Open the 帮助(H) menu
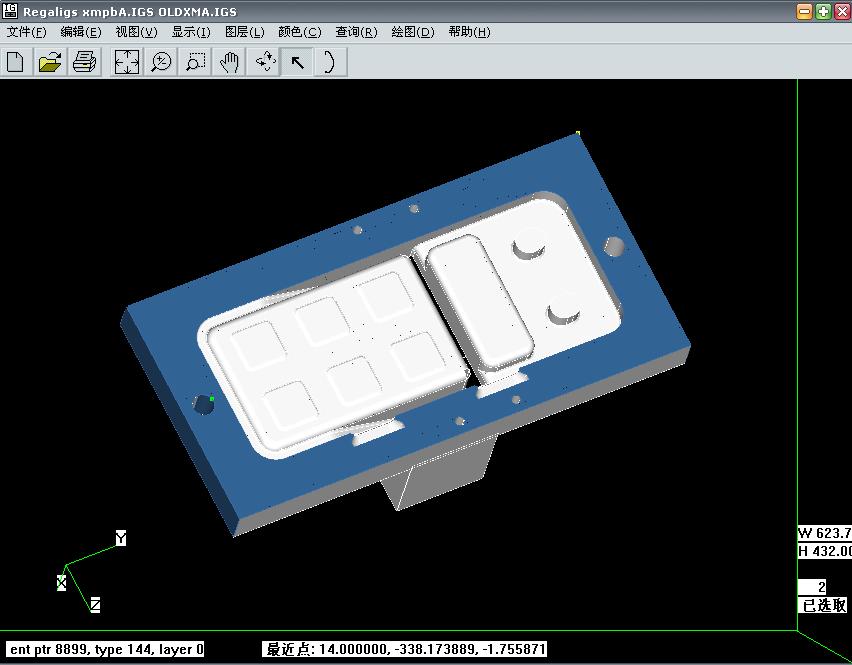Image resolution: width=852 pixels, height=665 pixels. (469, 32)
